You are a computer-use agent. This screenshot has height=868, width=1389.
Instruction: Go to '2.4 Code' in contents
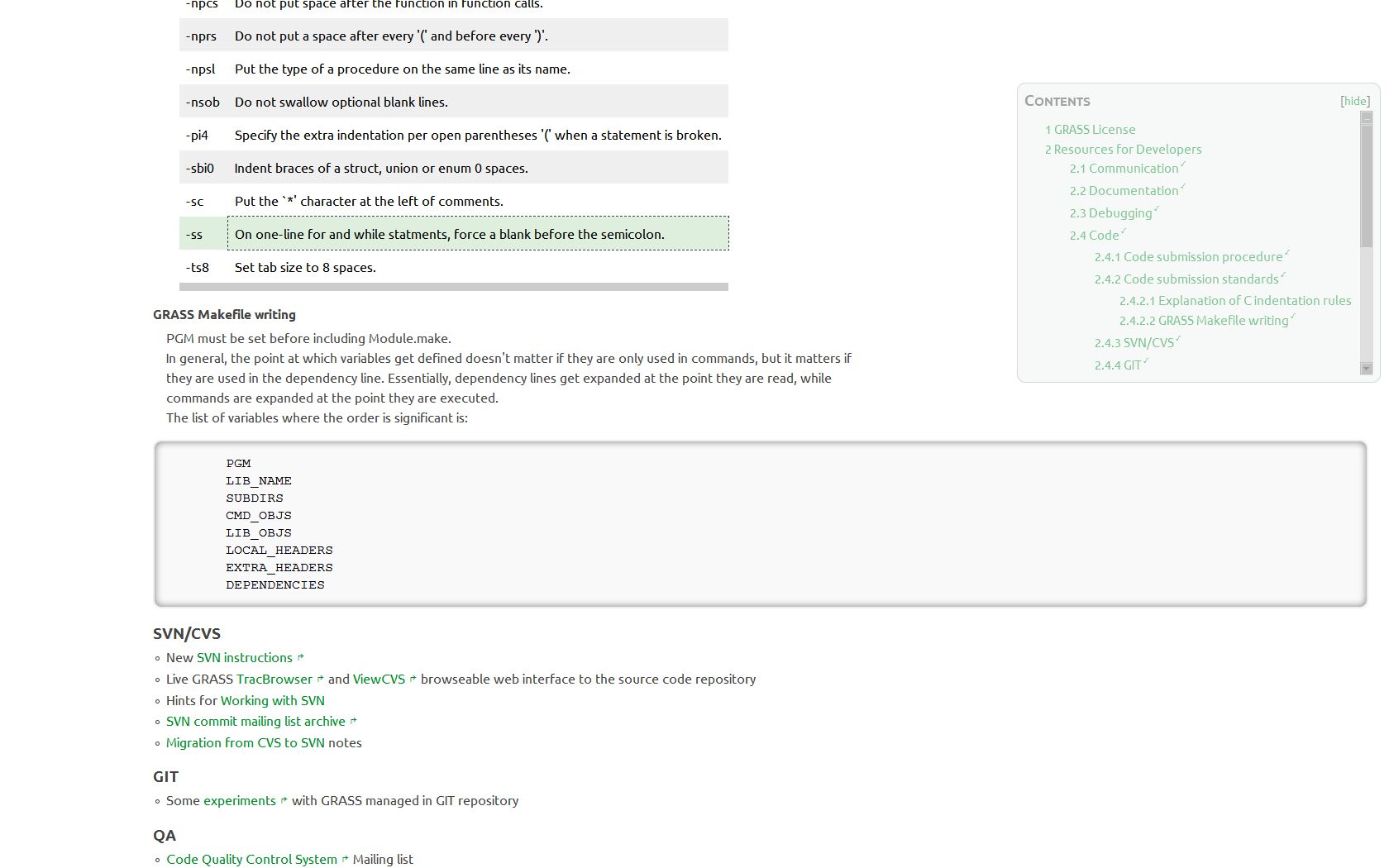[x=1094, y=236]
